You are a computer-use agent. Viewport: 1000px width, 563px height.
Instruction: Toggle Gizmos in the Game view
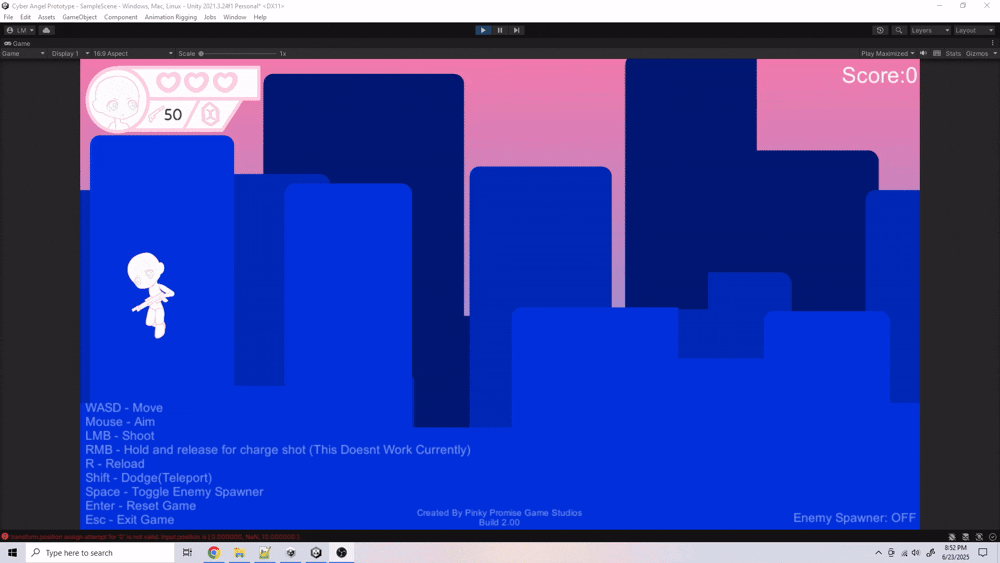pyautogui.click(x=976, y=54)
